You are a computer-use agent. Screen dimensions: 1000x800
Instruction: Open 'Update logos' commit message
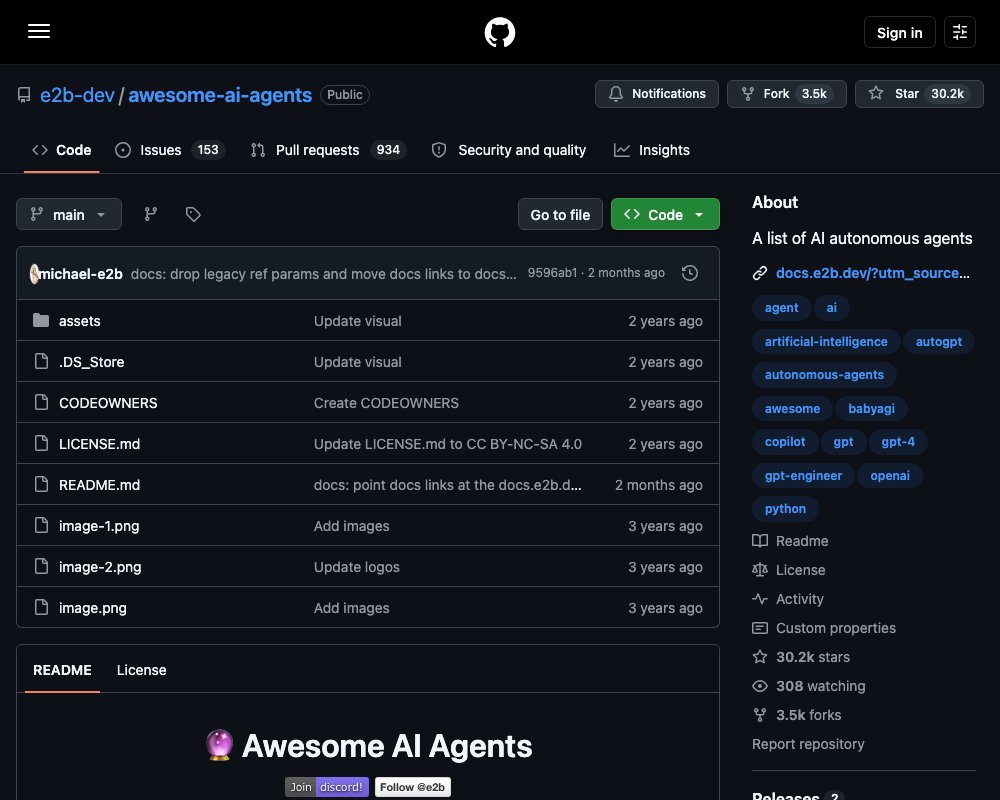coord(357,567)
